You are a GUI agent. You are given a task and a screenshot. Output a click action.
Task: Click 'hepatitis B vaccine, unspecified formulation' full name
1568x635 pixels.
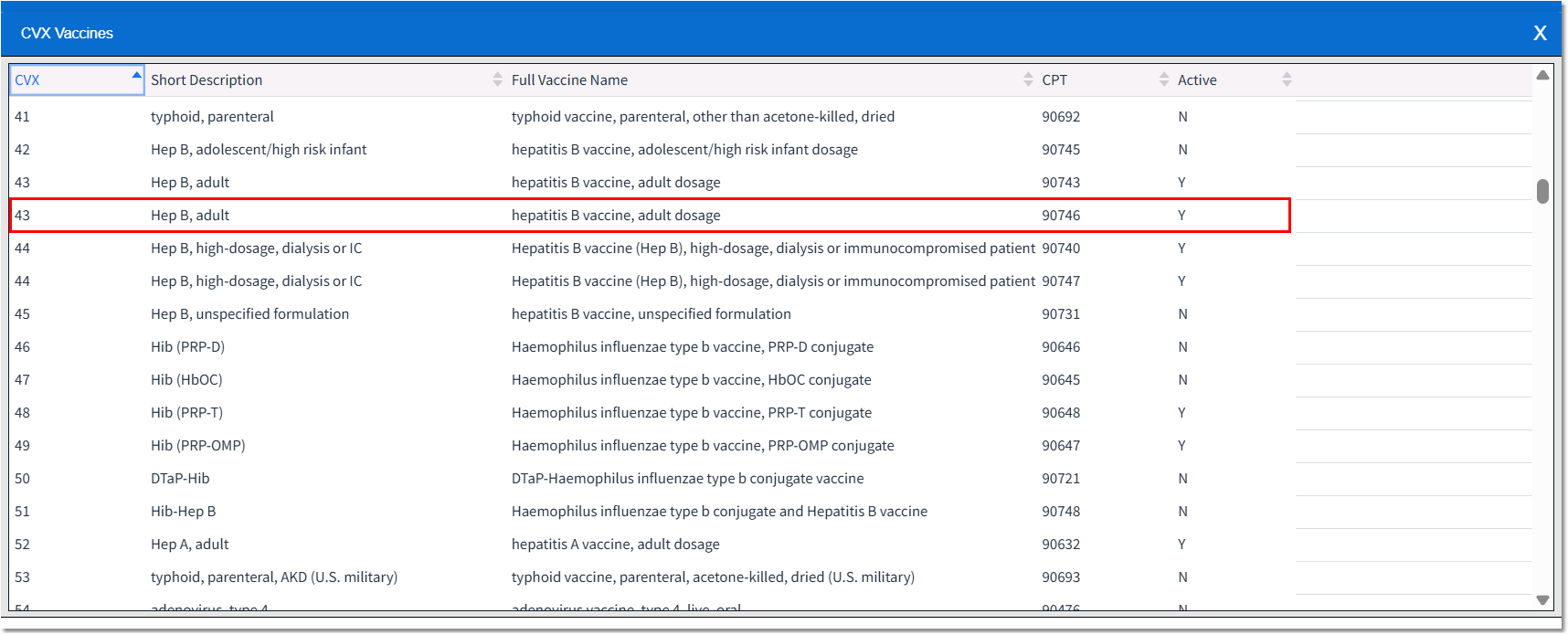(652, 313)
